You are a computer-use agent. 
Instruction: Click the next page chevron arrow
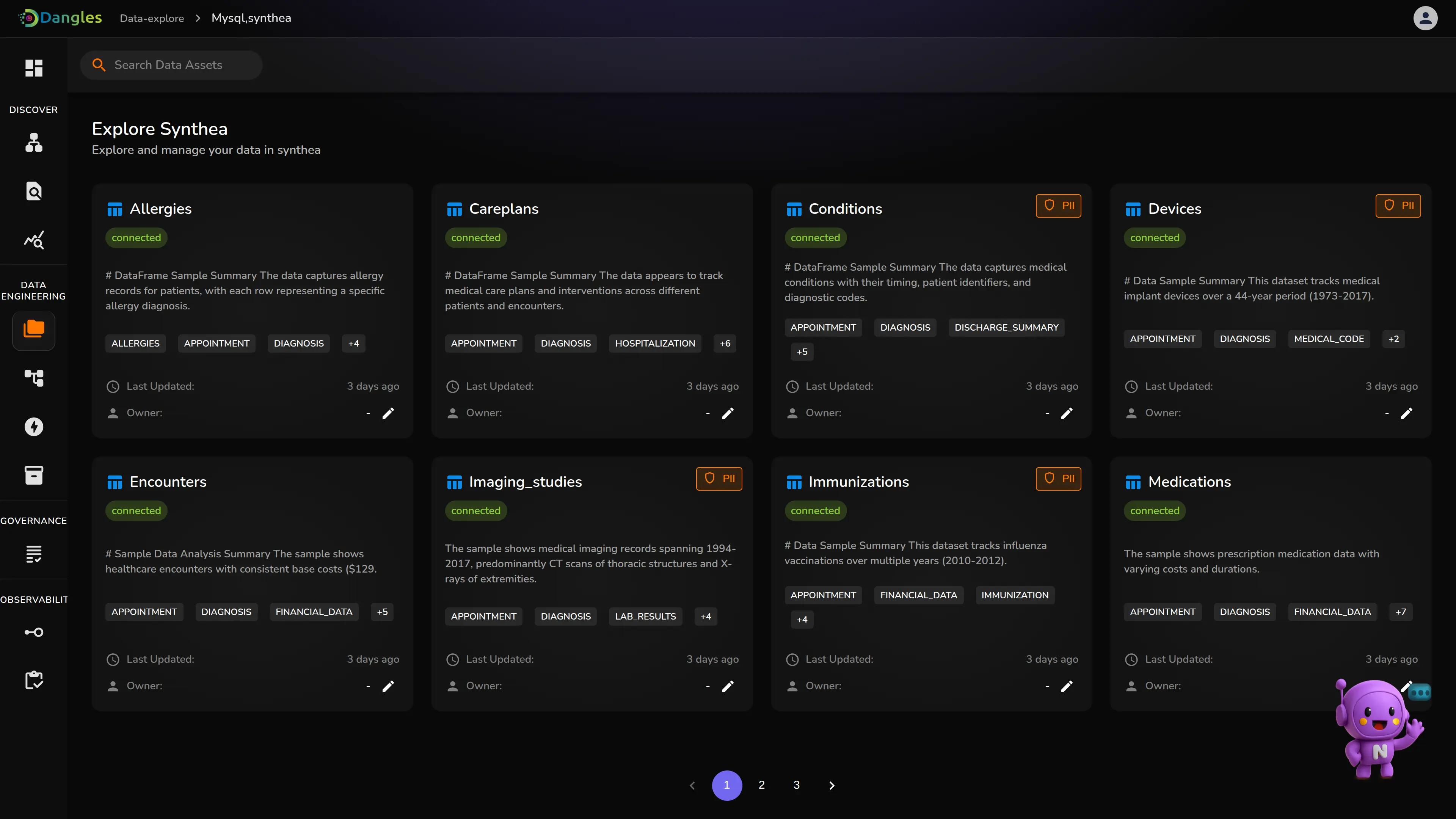[x=832, y=786]
